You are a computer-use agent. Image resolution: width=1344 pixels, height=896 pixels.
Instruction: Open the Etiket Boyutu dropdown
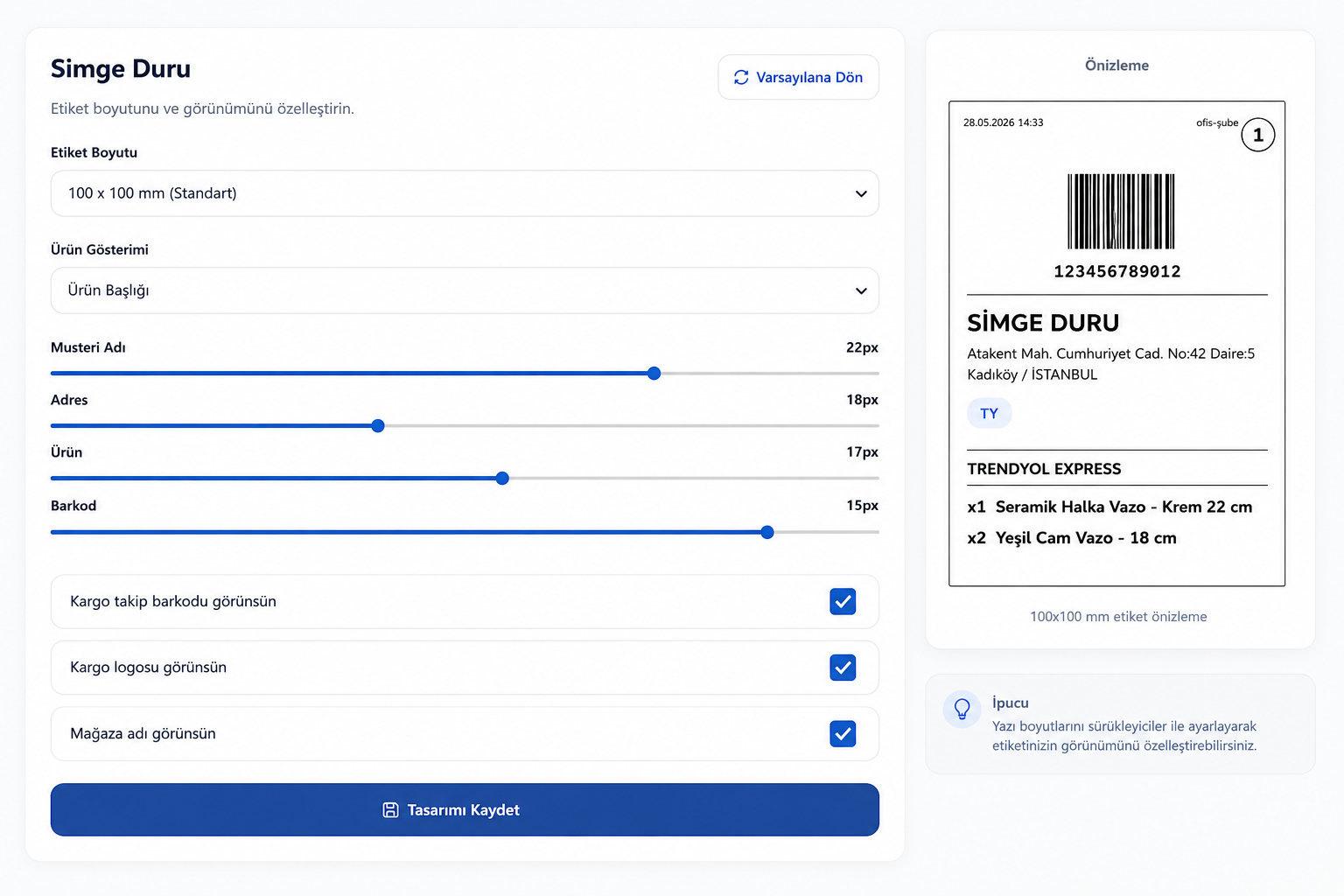465,193
